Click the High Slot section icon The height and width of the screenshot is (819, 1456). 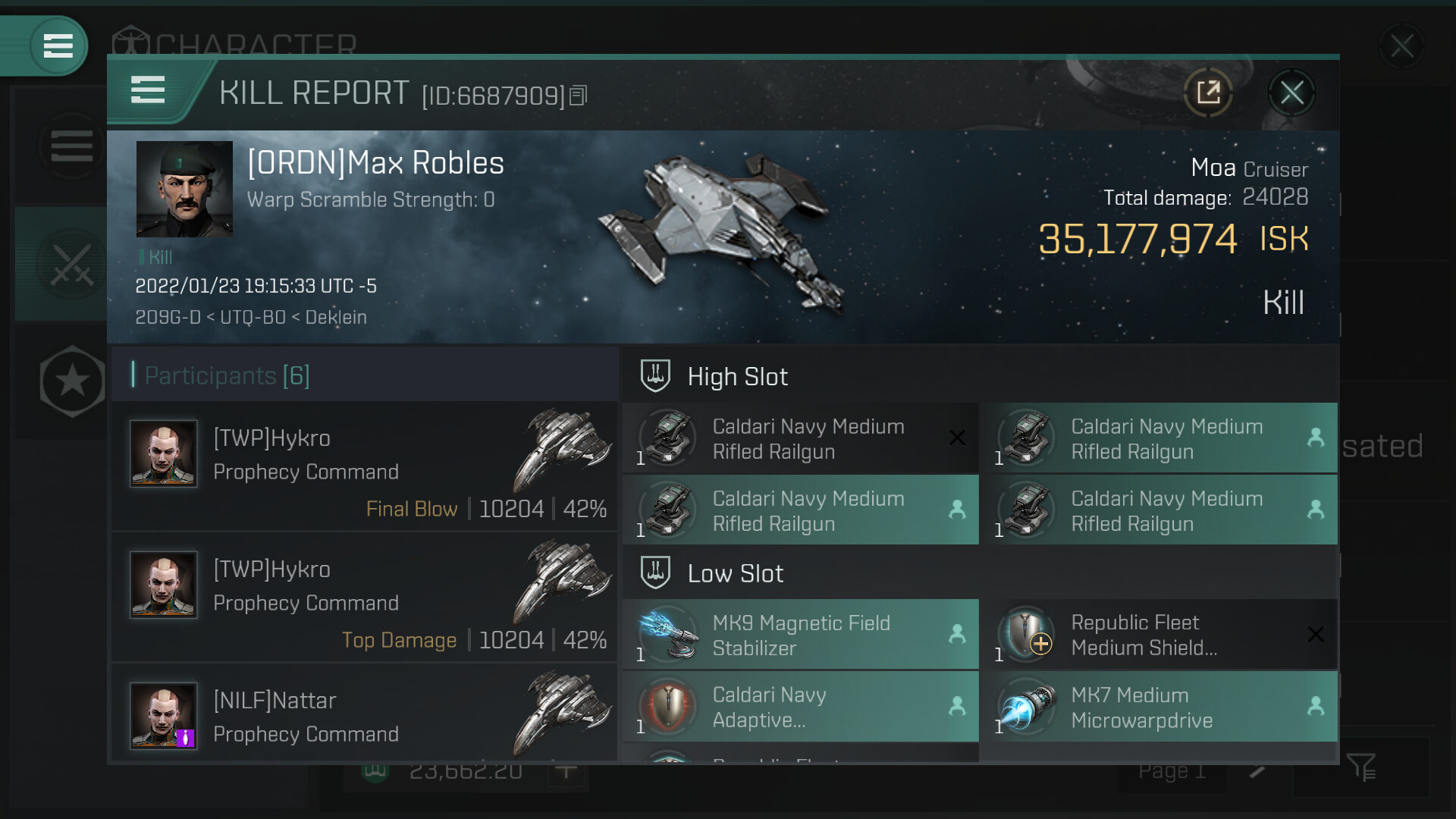point(655,376)
